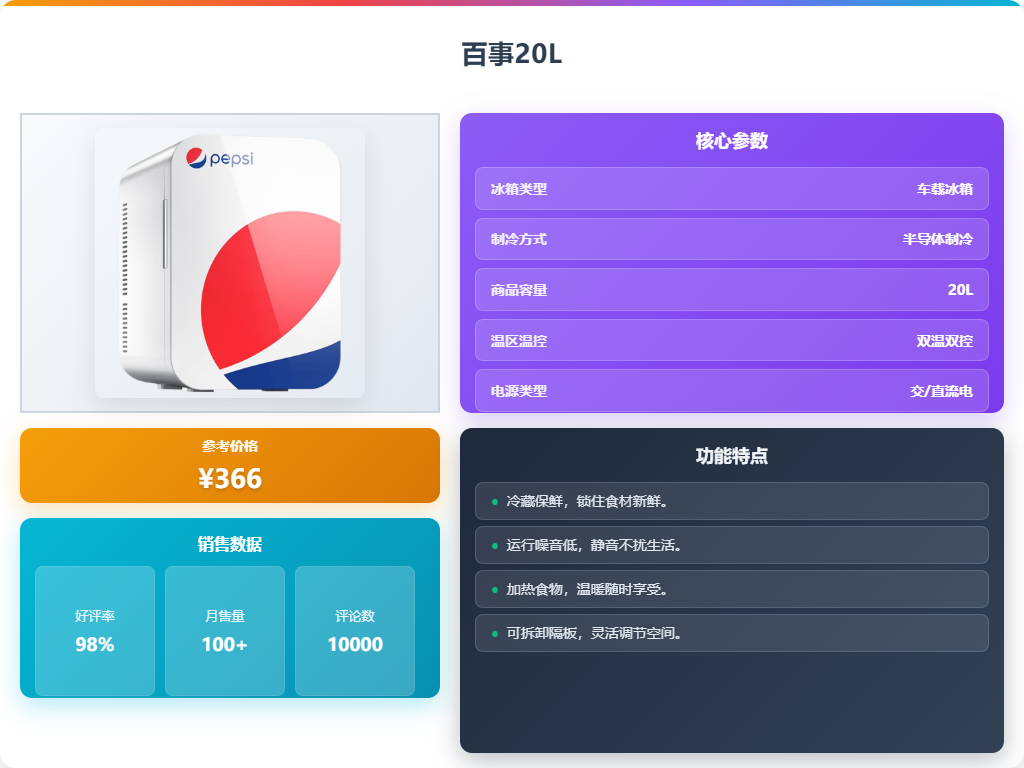Click the Pepsi logo on the fridge

pos(219,158)
